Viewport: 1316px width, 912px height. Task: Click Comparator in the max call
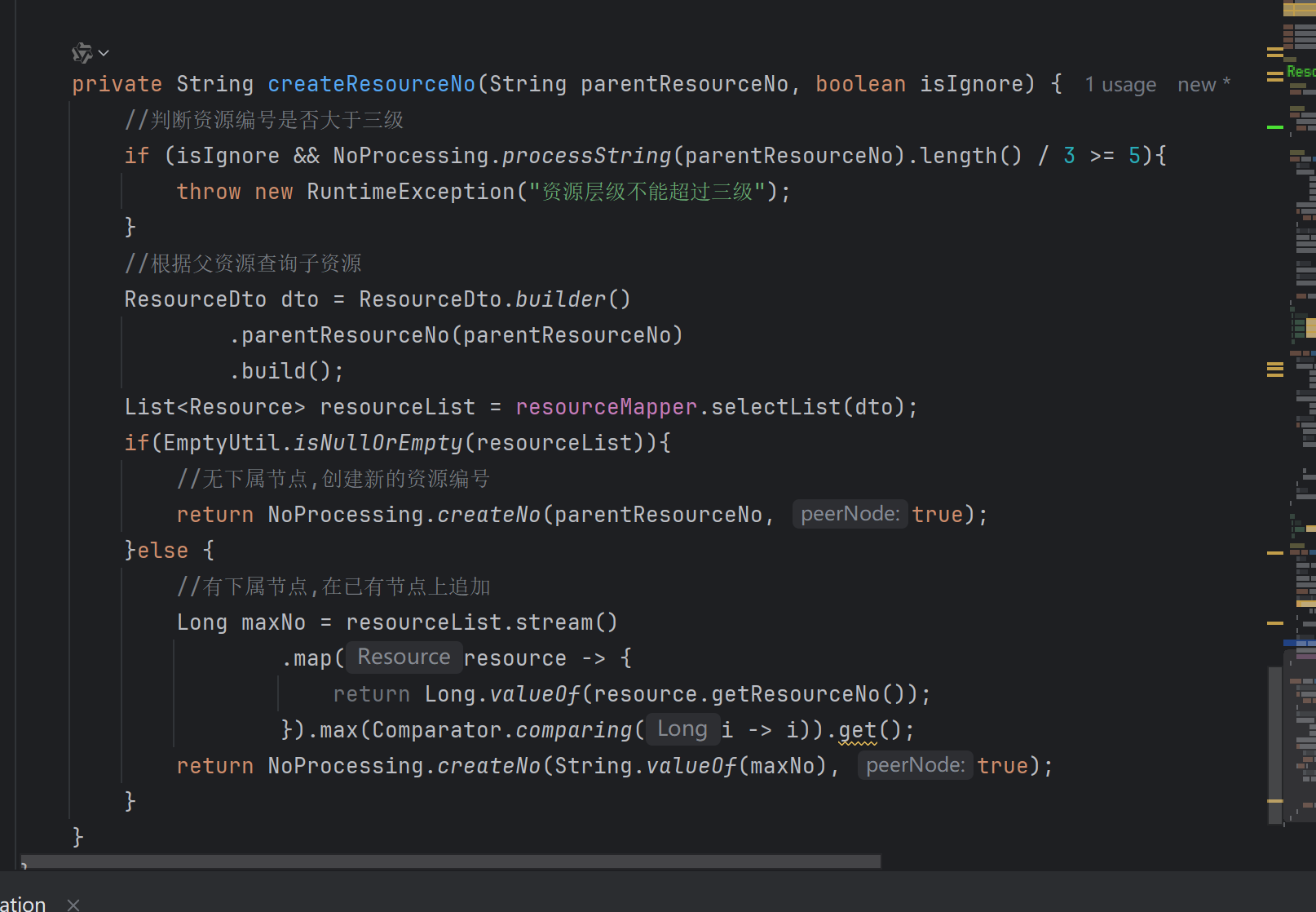click(x=436, y=730)
